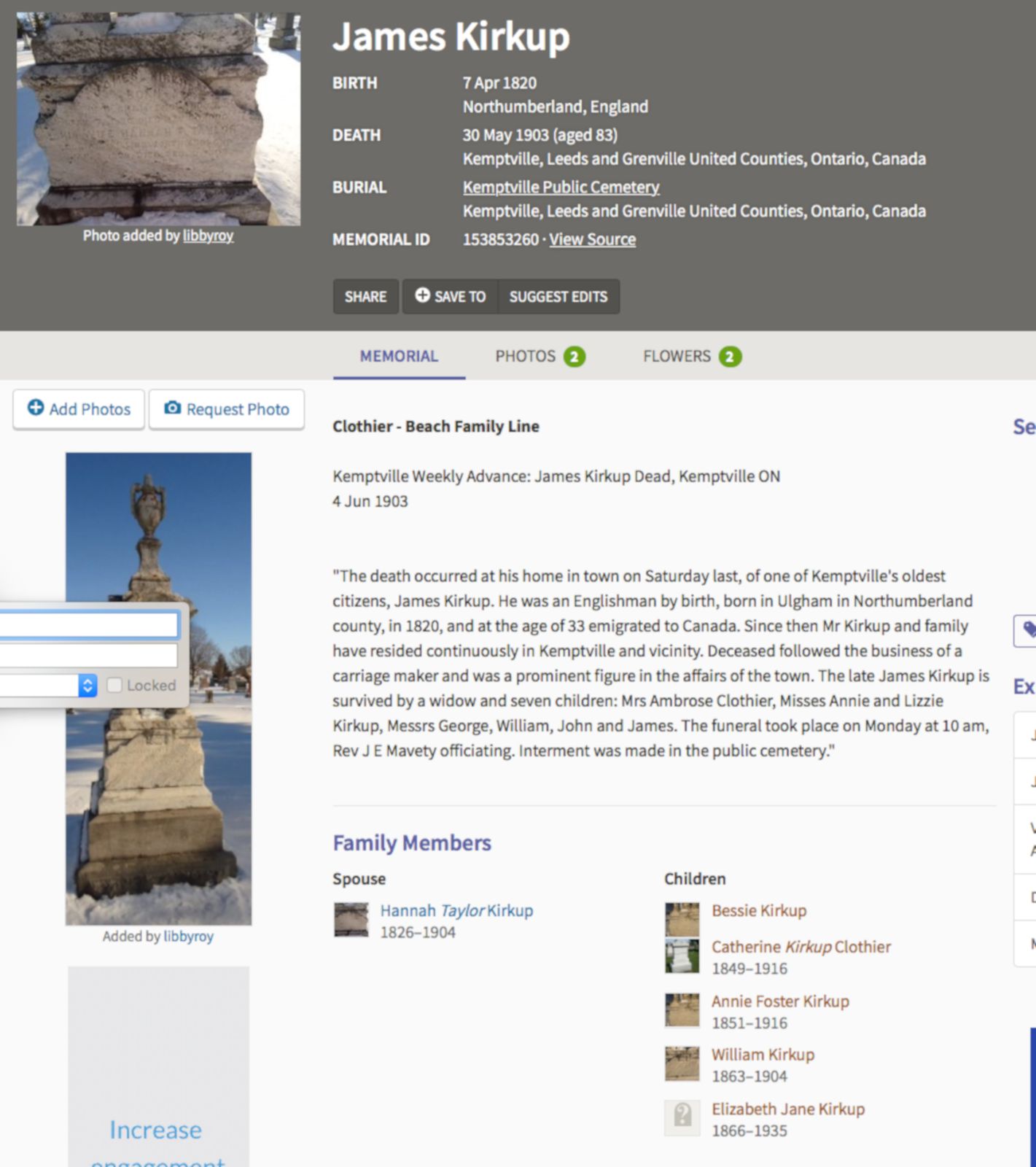
Task: Open Elizabeth Jane Kirkup's placeholder photo icon
Action: 682,1118
